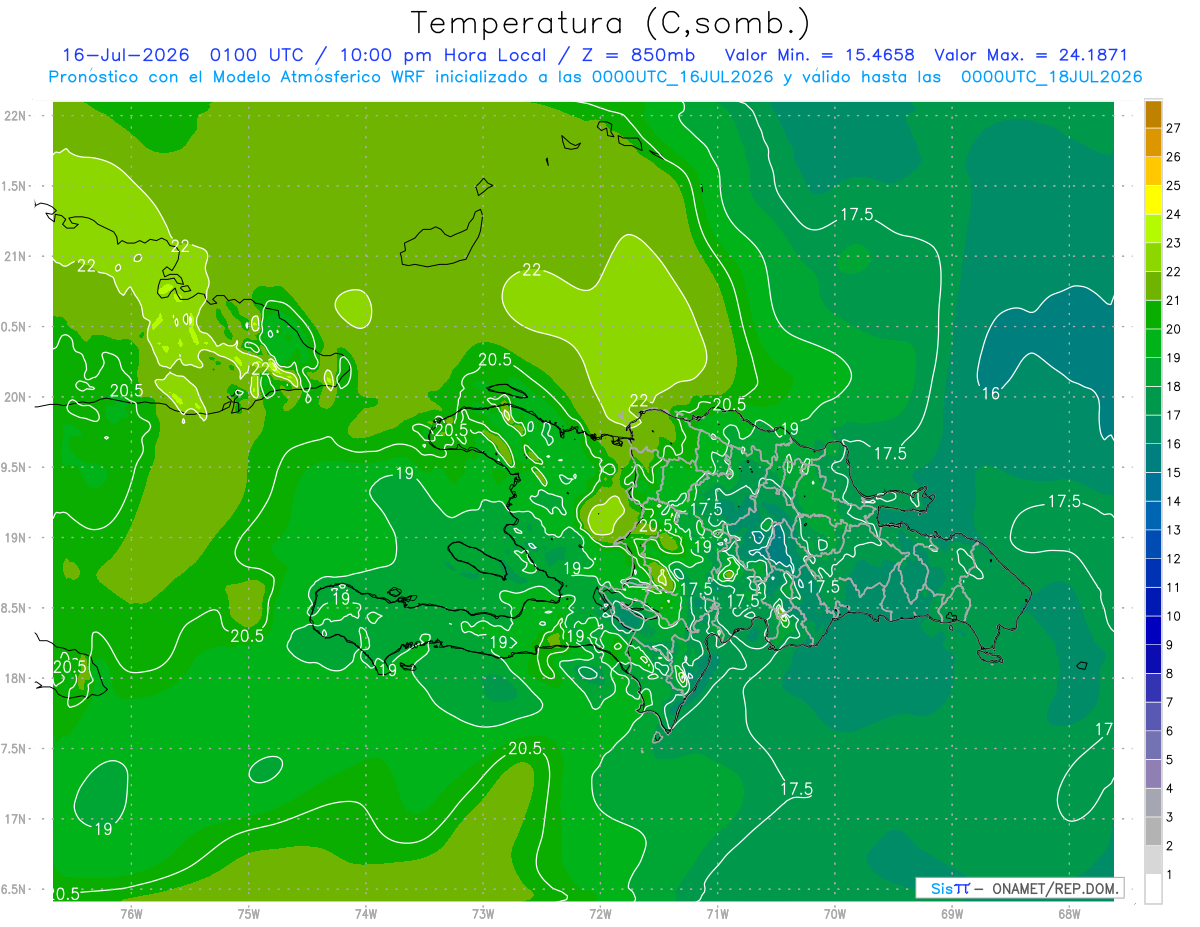Click the "73W" longitude axis label

point(483,913)
